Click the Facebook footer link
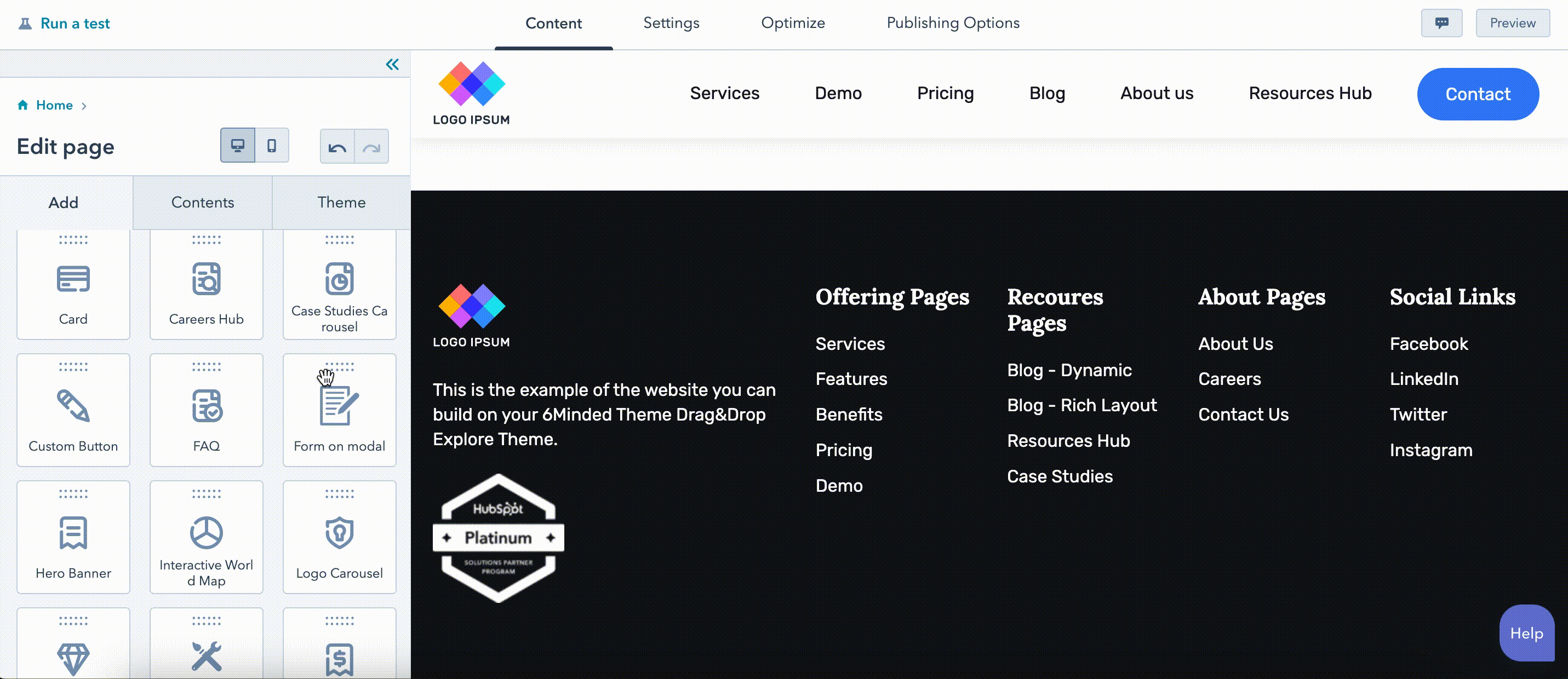The image size is (1568, 679). pos(1429,344)
